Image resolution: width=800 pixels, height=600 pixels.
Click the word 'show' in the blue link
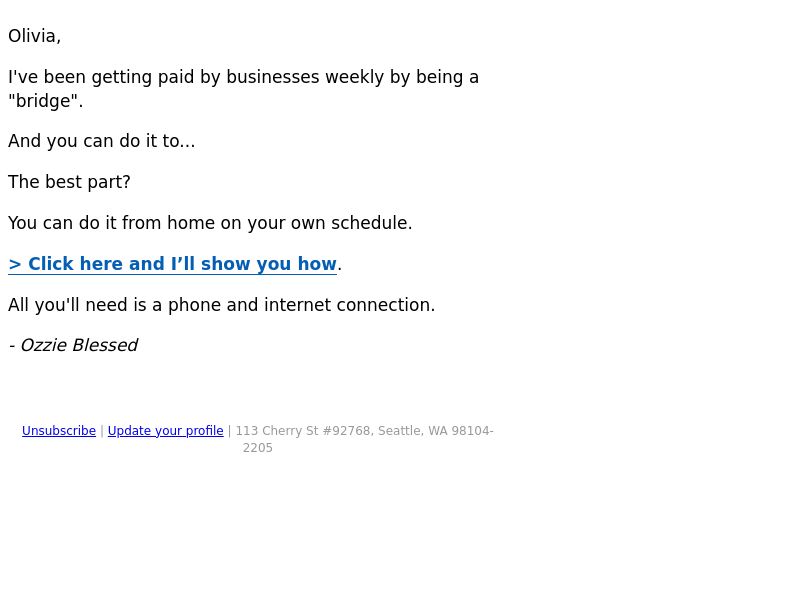(226, 264)
